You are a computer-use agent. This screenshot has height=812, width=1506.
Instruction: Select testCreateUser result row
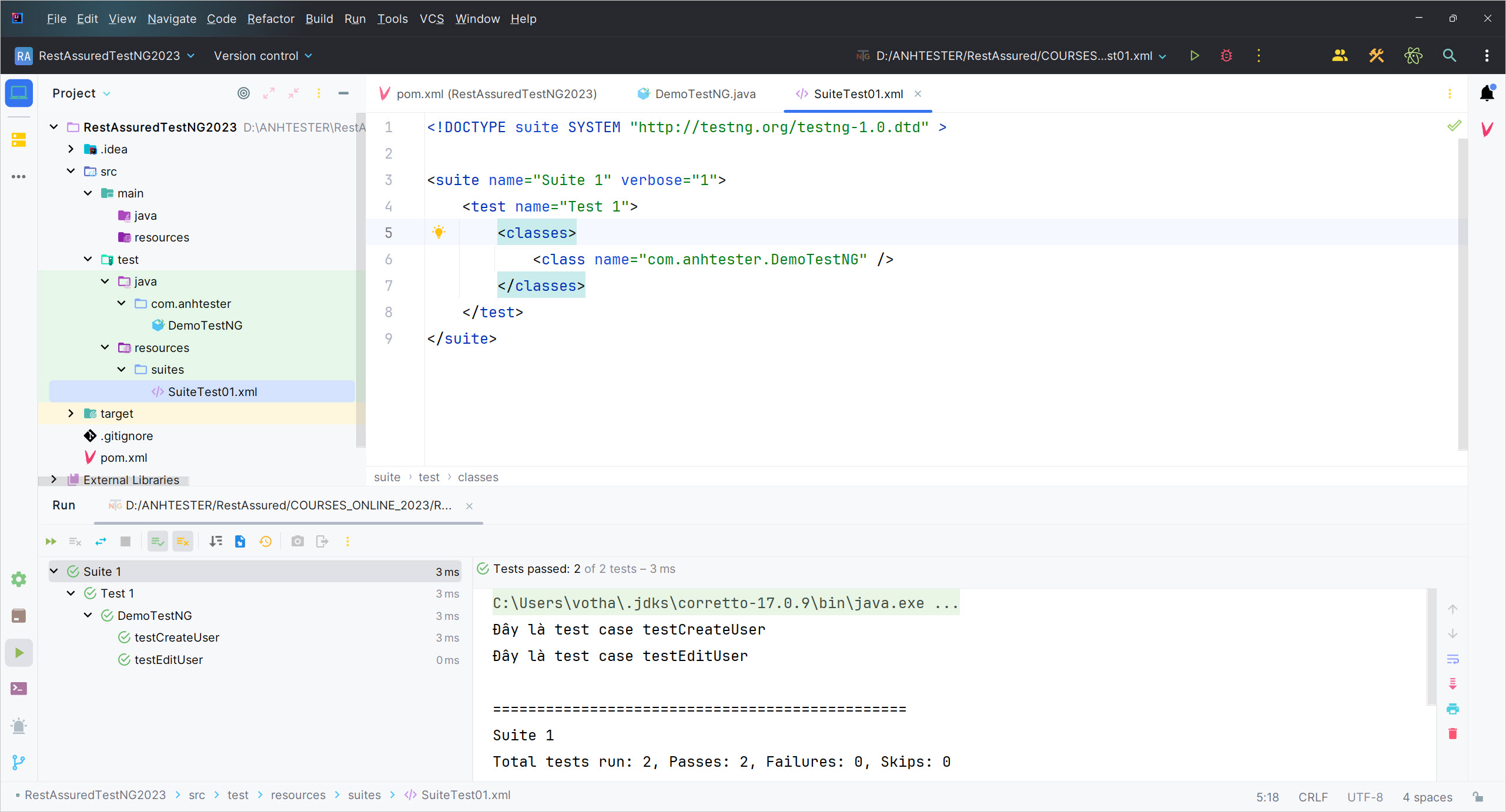point(255,637)
